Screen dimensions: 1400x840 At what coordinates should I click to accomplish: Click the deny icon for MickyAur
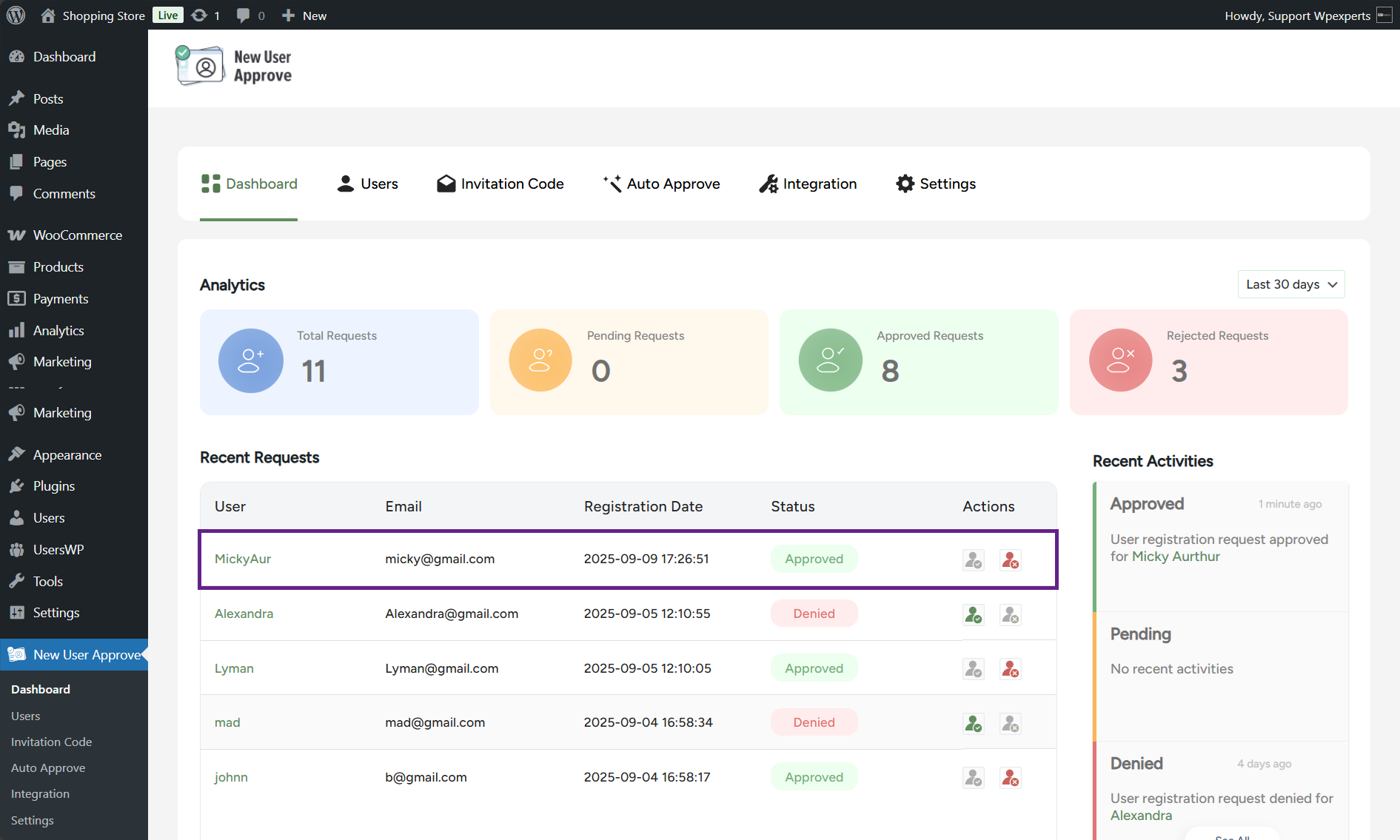tap(1010, 560)
